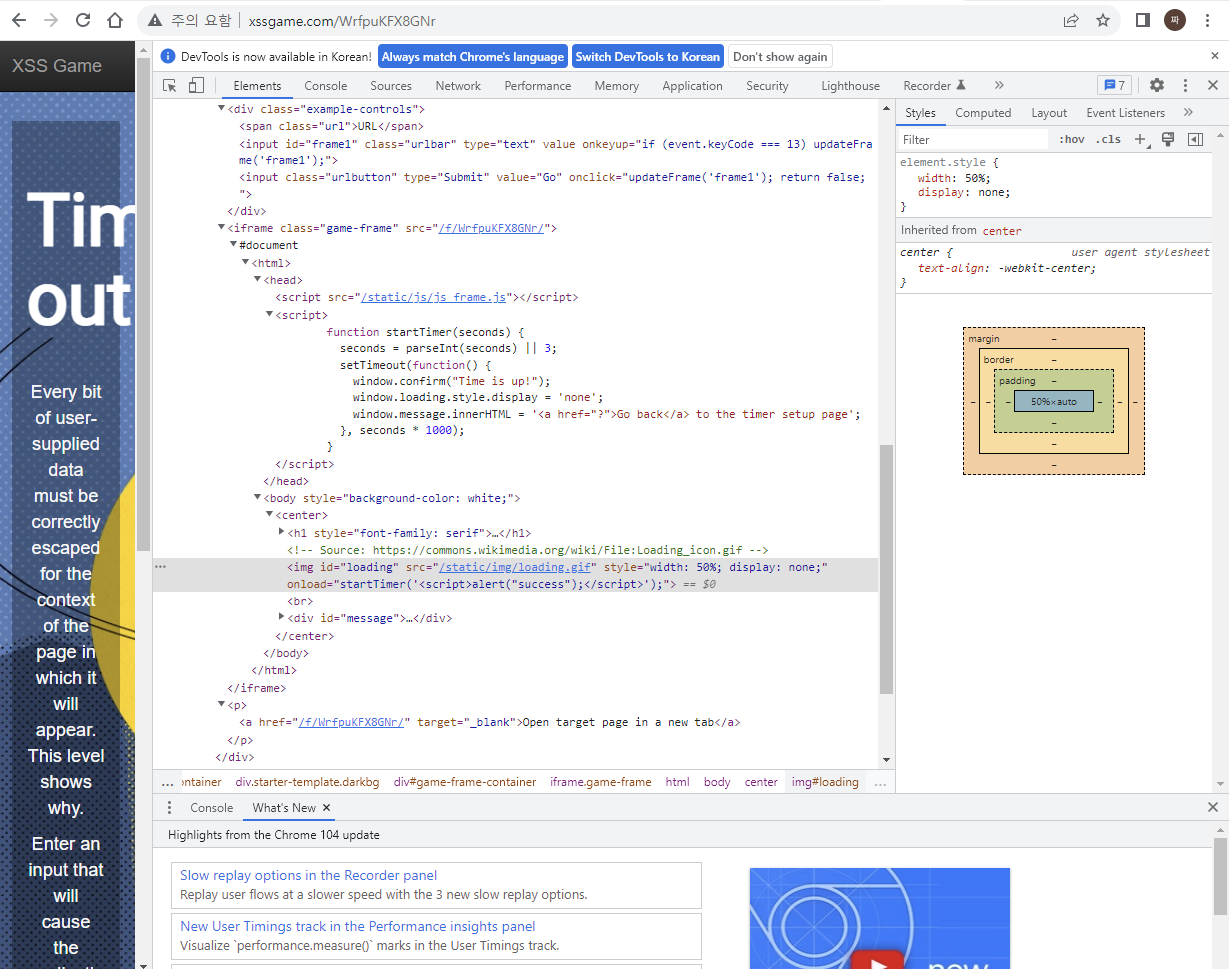Open the Chrome profile avatar

click(x=1175, y=20)
